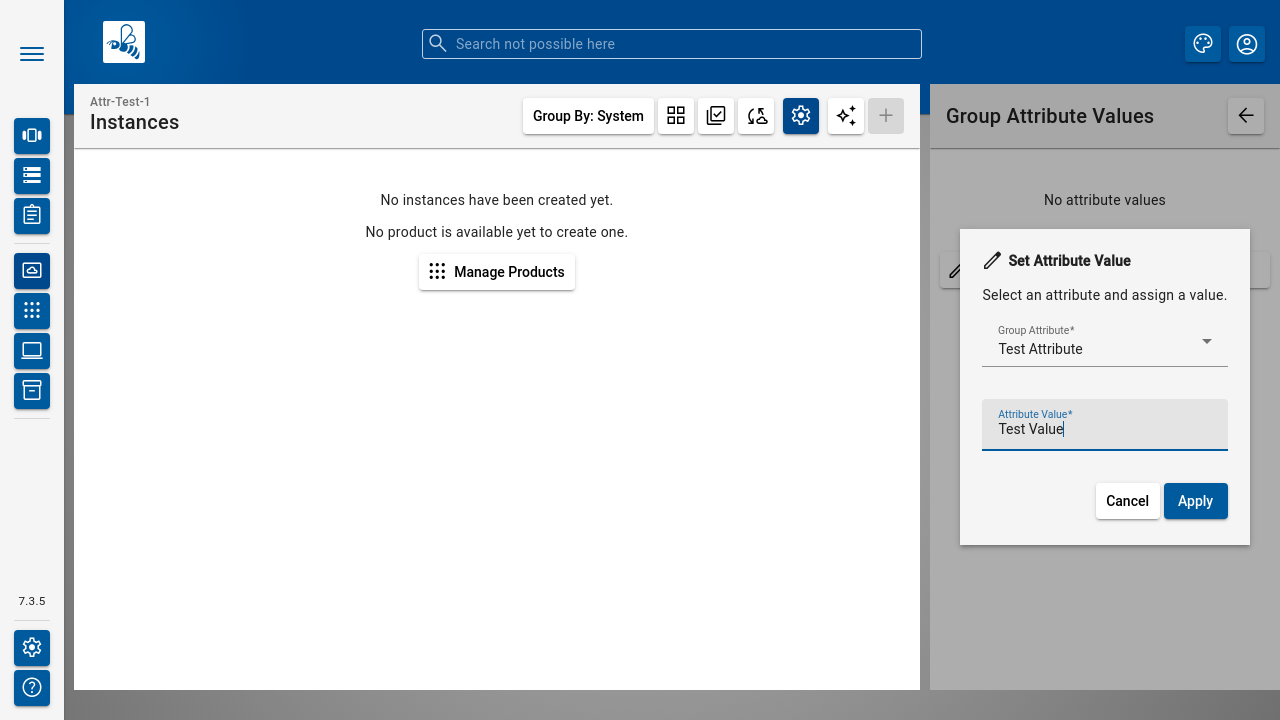Image resolution: width=1280 pixels, height=720 pixels.
Task: Open the hamburger main menu
Action: coord(32,54)
